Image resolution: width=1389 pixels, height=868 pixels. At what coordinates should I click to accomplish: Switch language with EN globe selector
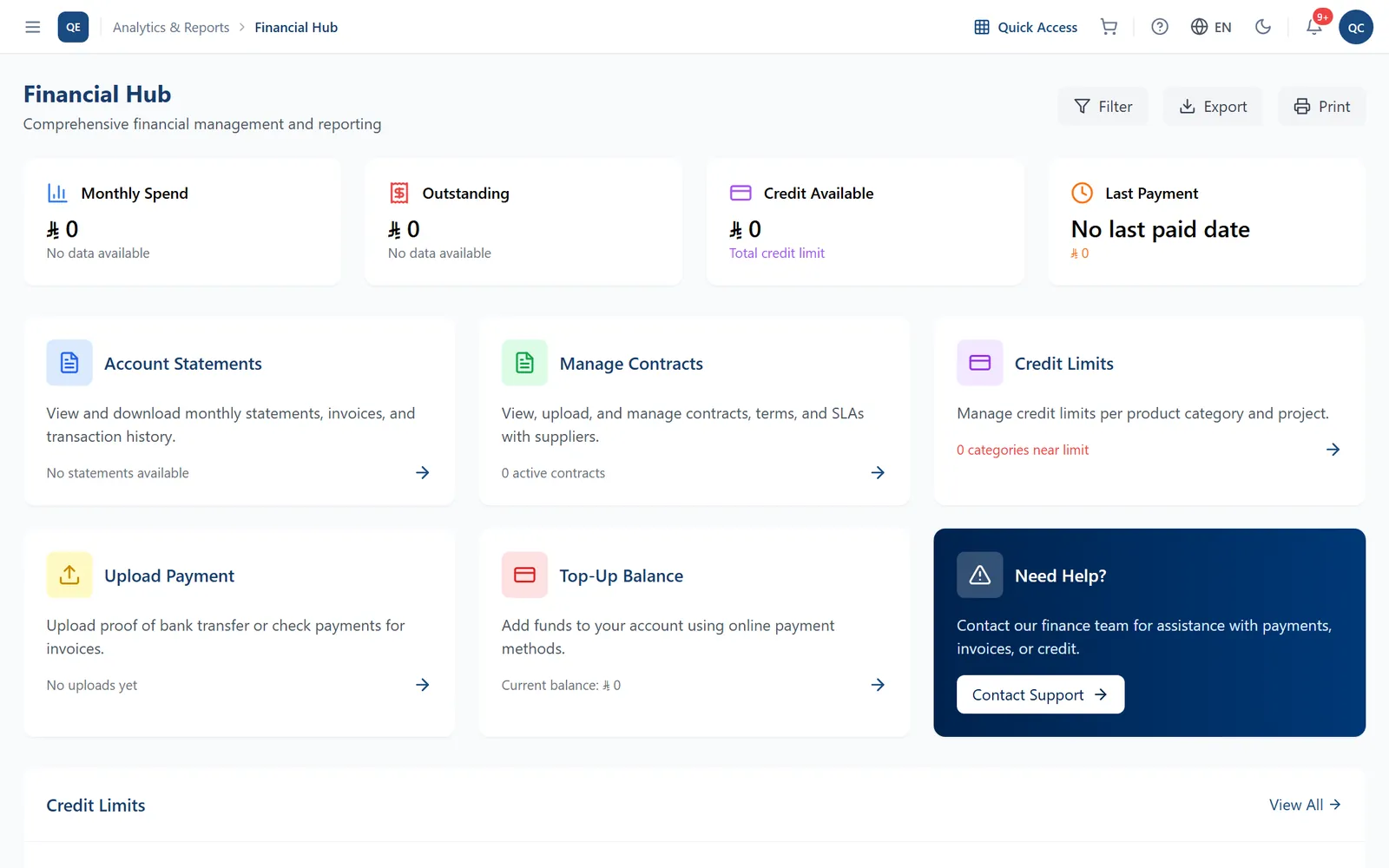[1211, 27]
